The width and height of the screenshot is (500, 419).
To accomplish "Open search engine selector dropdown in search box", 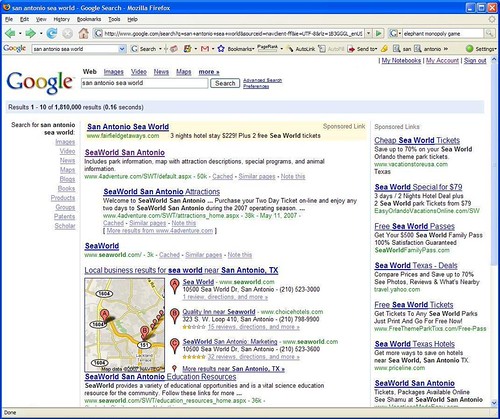I will 399,34.
